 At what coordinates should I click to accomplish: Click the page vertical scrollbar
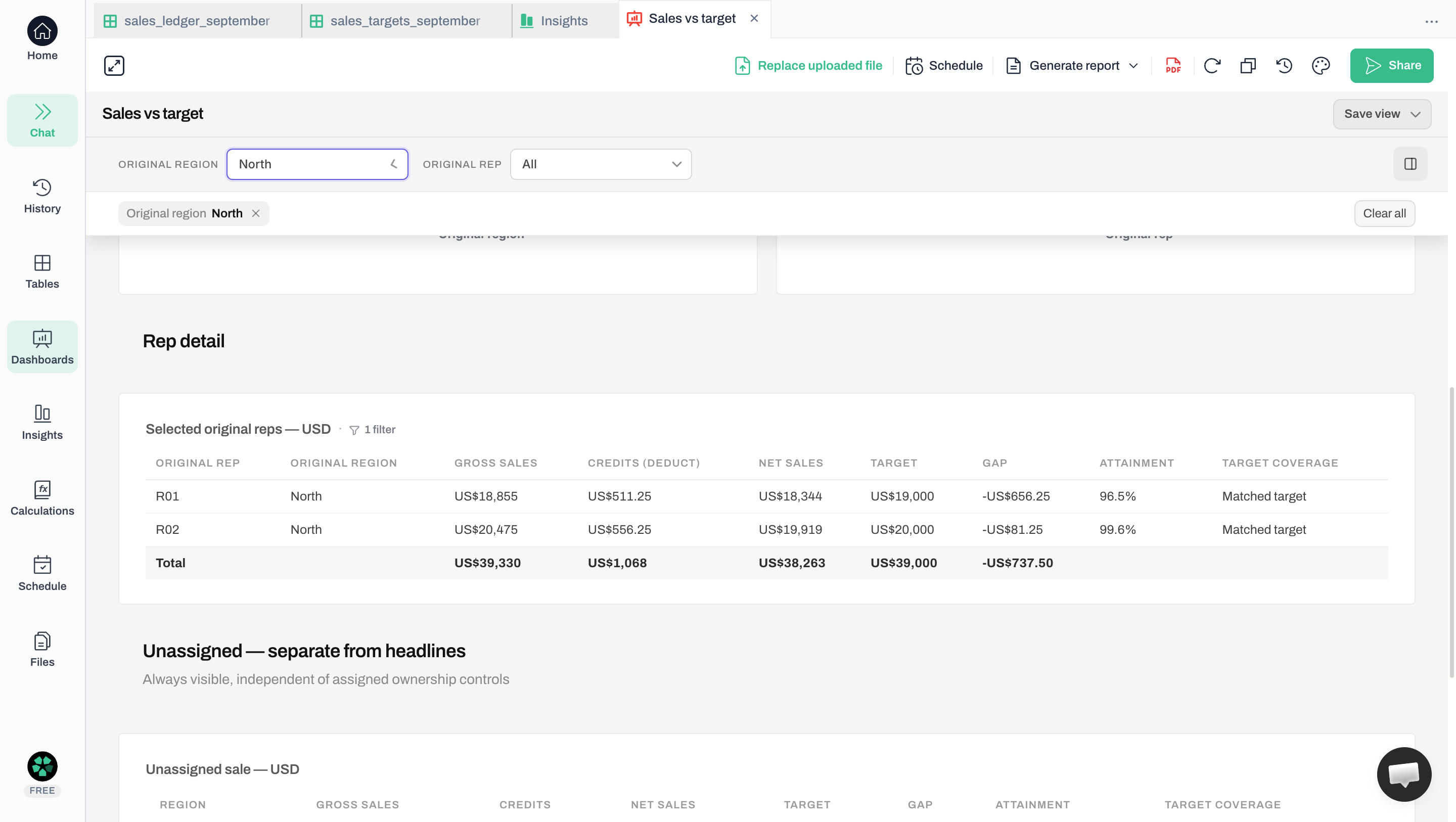click(1451, 531)
